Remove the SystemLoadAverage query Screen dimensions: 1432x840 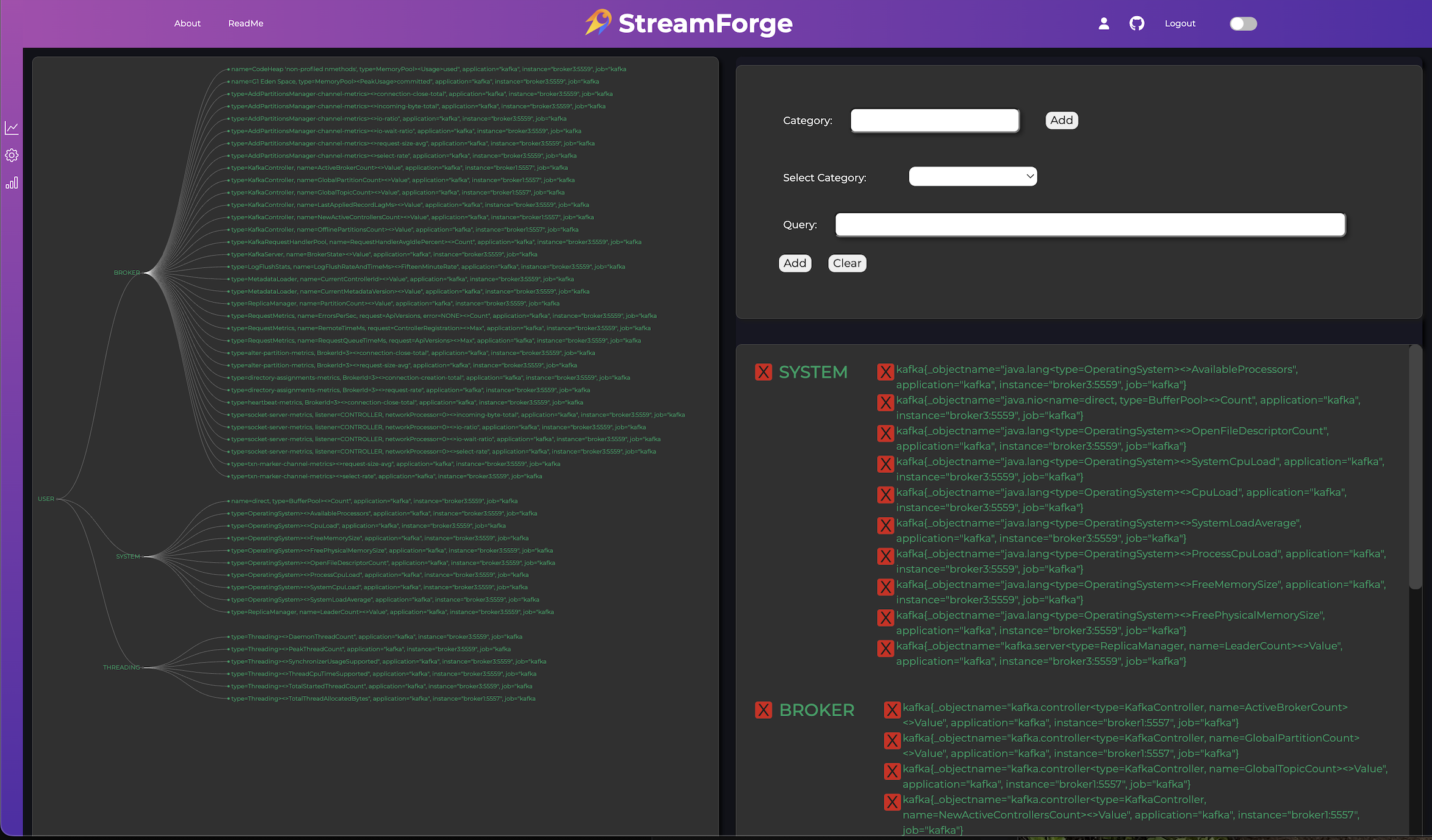(886, 525)
